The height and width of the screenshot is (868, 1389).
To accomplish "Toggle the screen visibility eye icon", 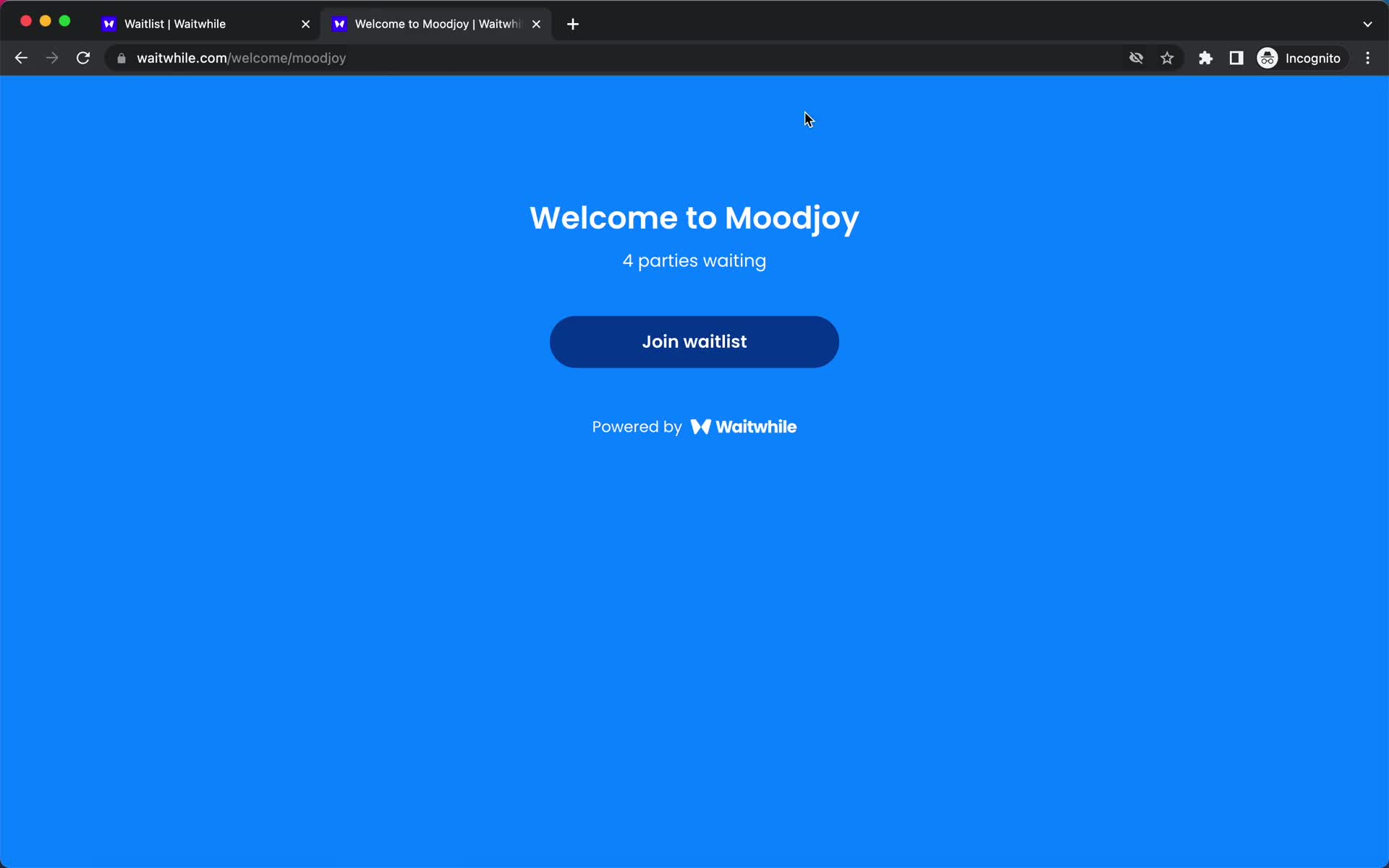I will click(x=1135, y=58).
